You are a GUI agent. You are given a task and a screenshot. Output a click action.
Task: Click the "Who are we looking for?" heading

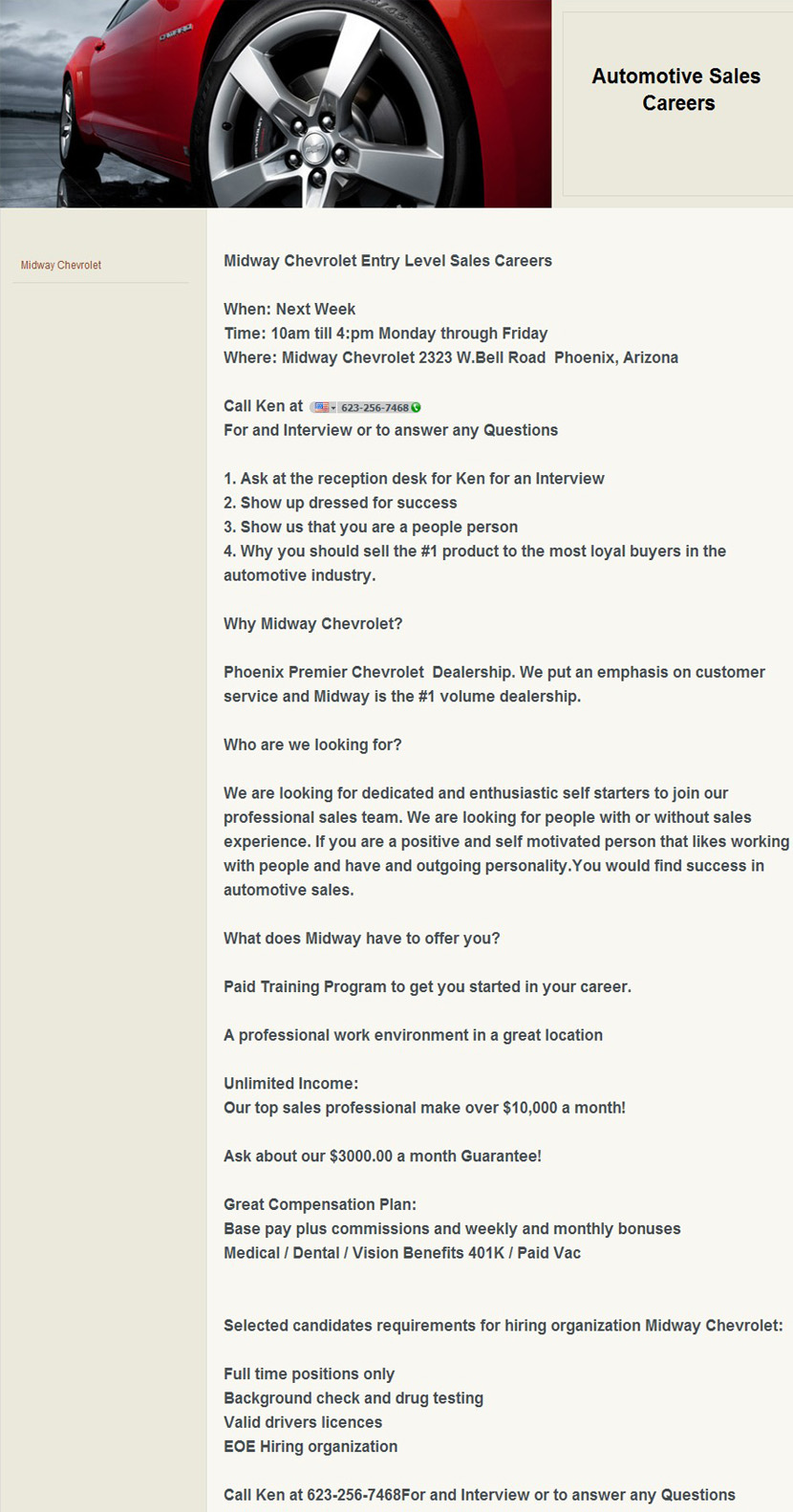pyautogui.click(x=312, y=745)
